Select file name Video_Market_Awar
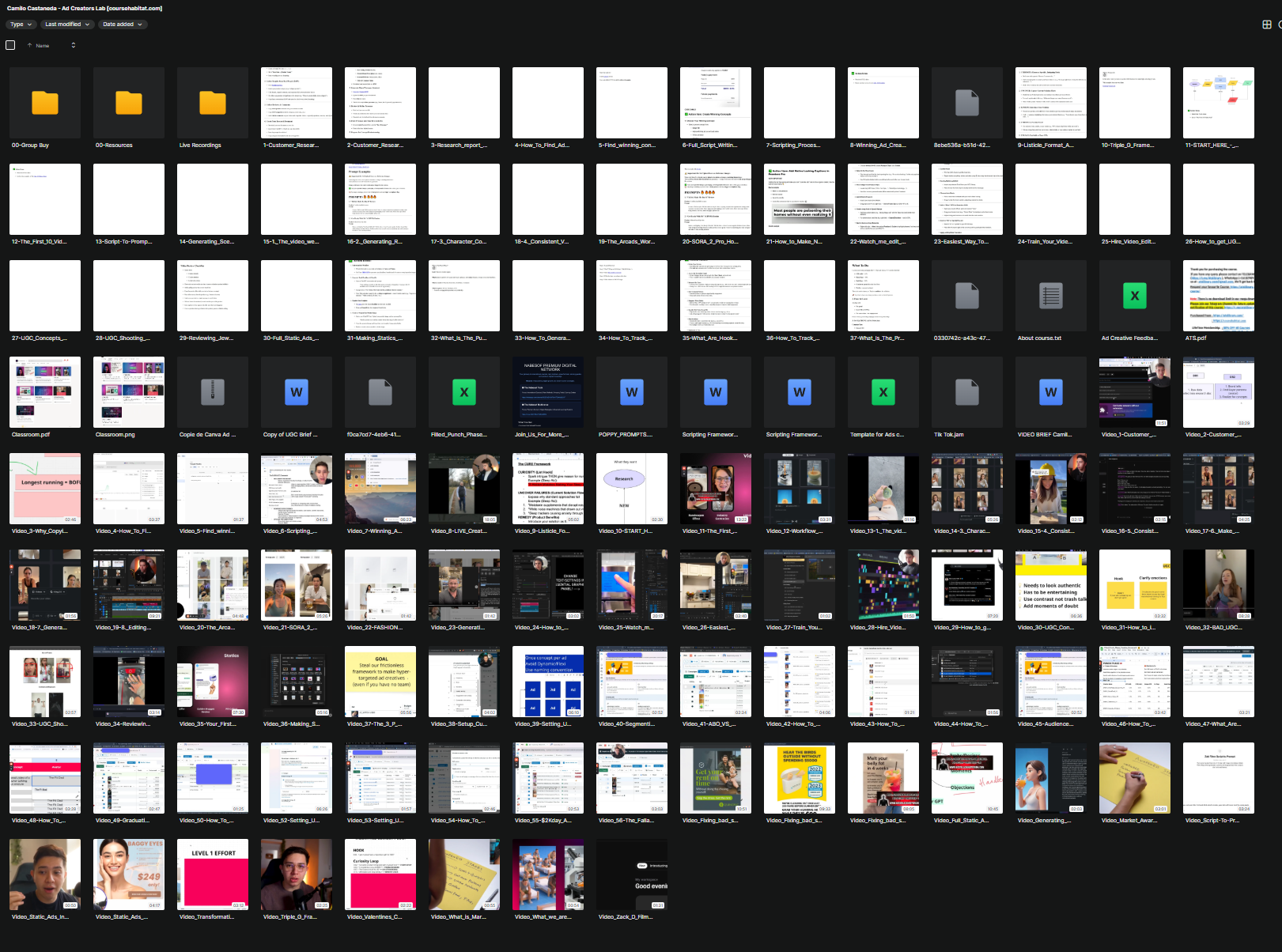 (1129, 821)
